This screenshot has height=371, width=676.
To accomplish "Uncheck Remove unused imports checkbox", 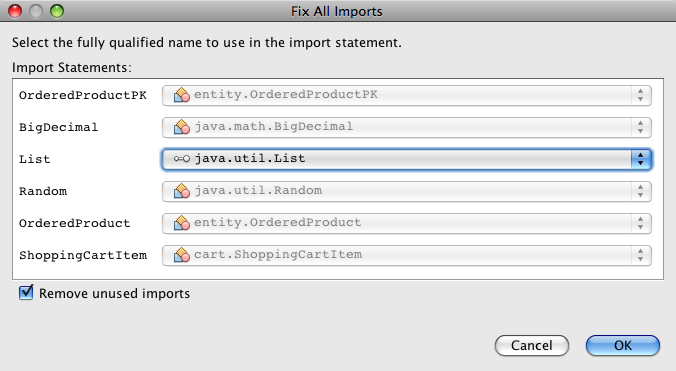I will [x=26, y=293].
